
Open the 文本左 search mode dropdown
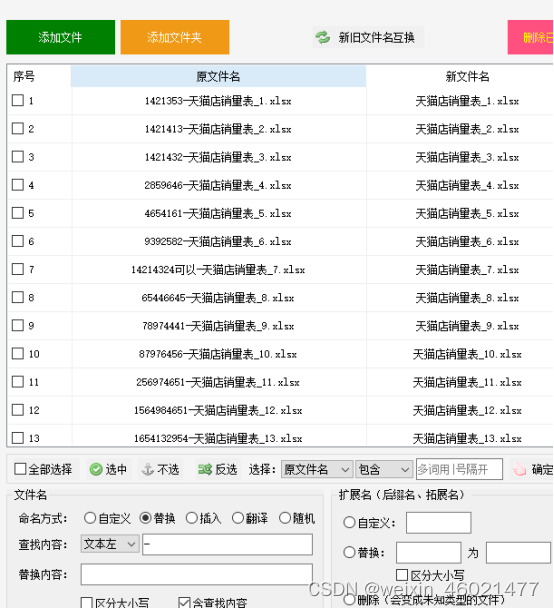pos(110,544)
